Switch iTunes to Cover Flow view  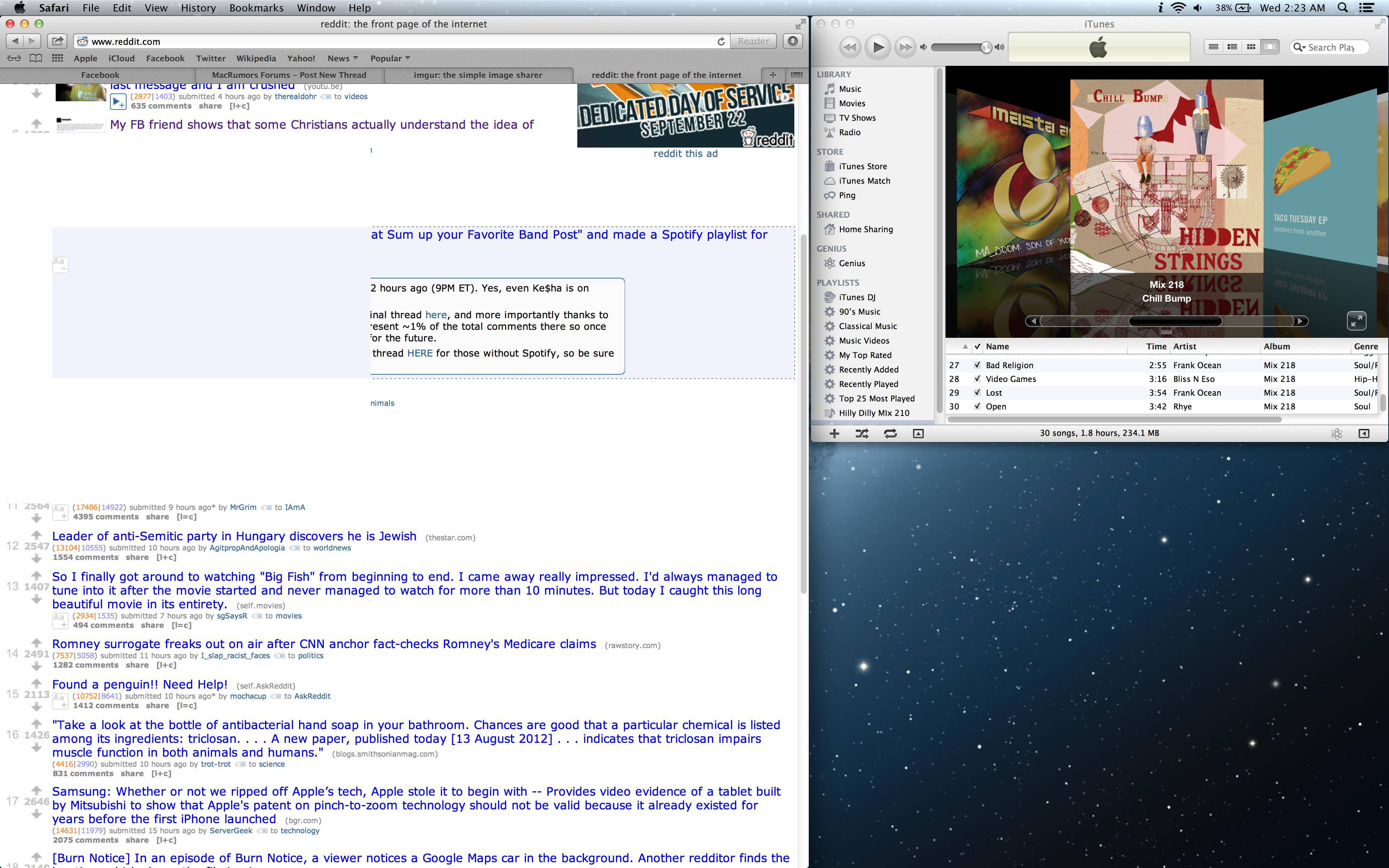coord(1270,47)
